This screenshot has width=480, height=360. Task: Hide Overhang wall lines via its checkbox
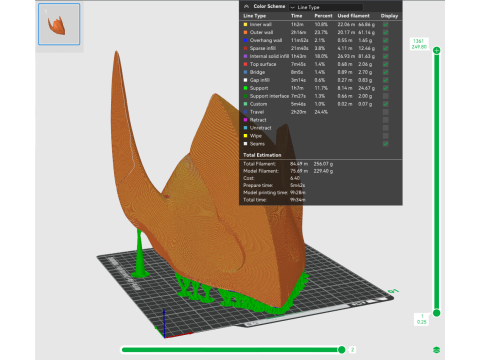pyautogui.click(x=386, y=40)
